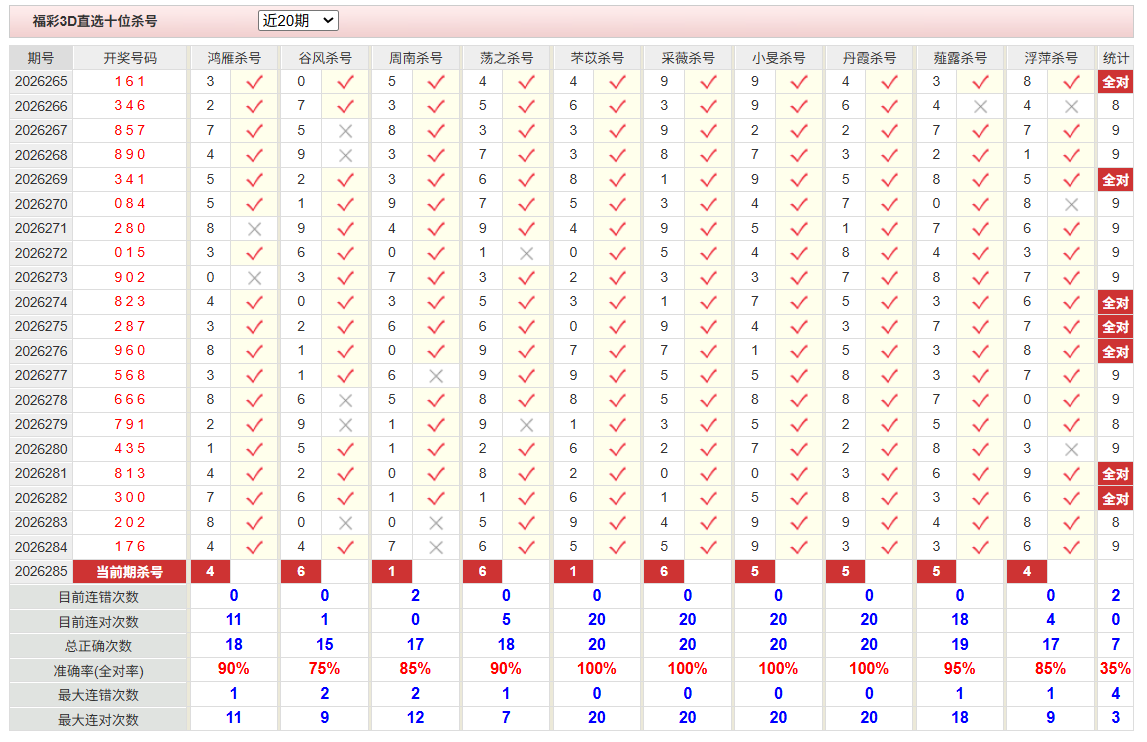Click the gray X mark in row 2026271 鸿雁杀号
1147x742 pixels.
tap(254, 229)
